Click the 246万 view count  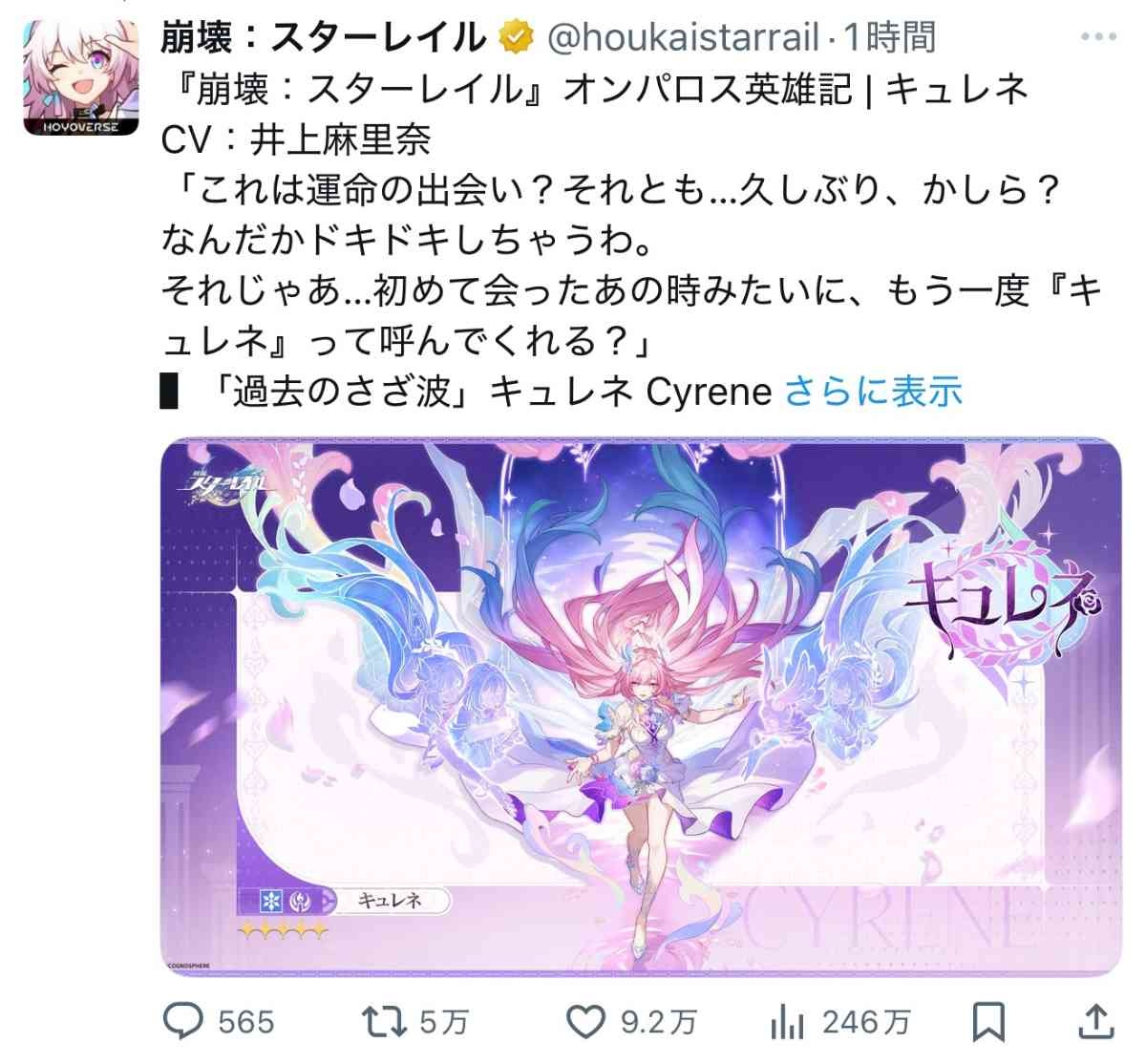866,1023
